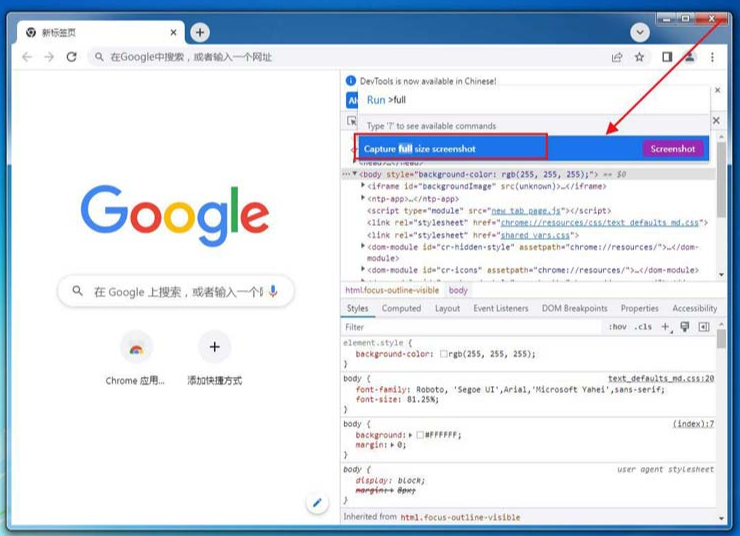Close the DevTools panel
740x536 pixels.
[716, 120]
